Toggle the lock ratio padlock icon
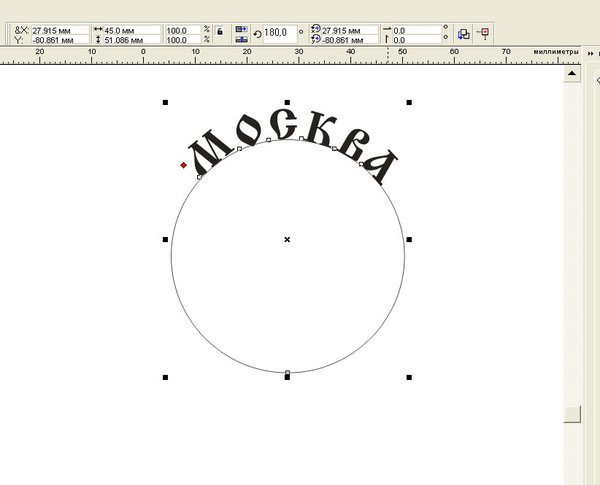600x485 pixels. [219, 31]
